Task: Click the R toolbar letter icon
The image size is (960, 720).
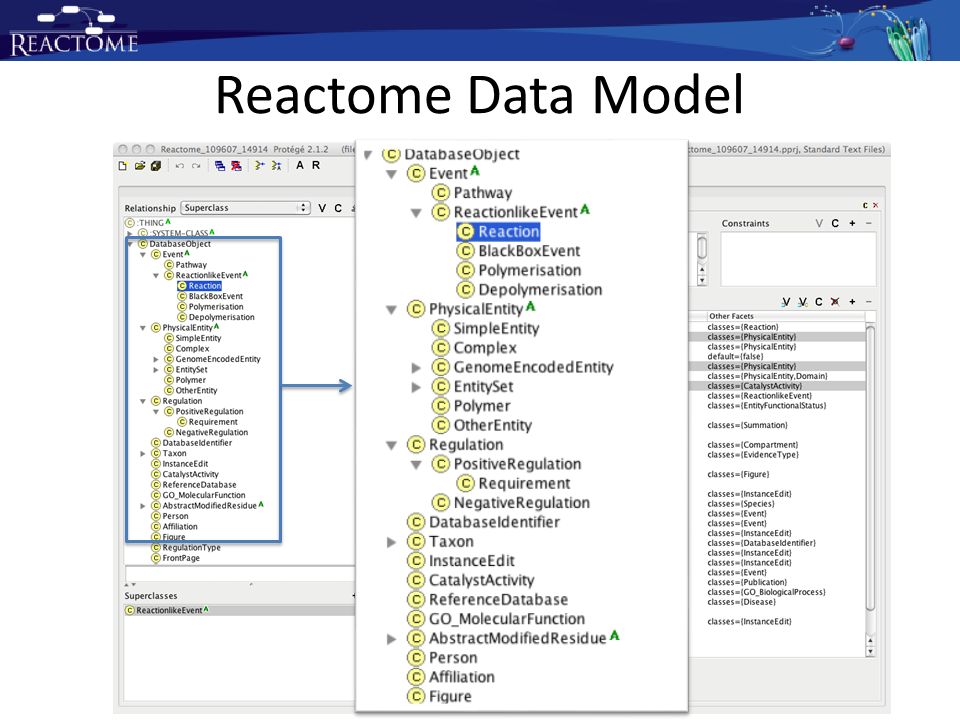Action: (316, 165)
